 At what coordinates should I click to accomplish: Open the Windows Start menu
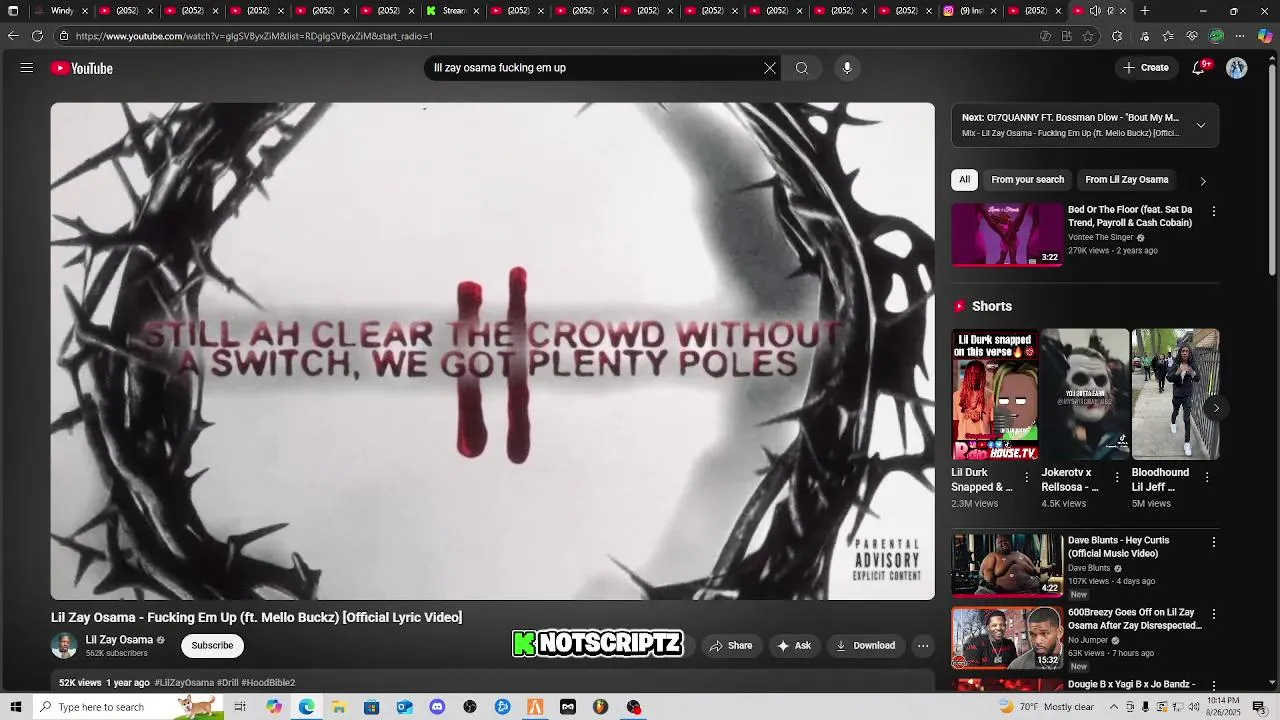point(15,707)
